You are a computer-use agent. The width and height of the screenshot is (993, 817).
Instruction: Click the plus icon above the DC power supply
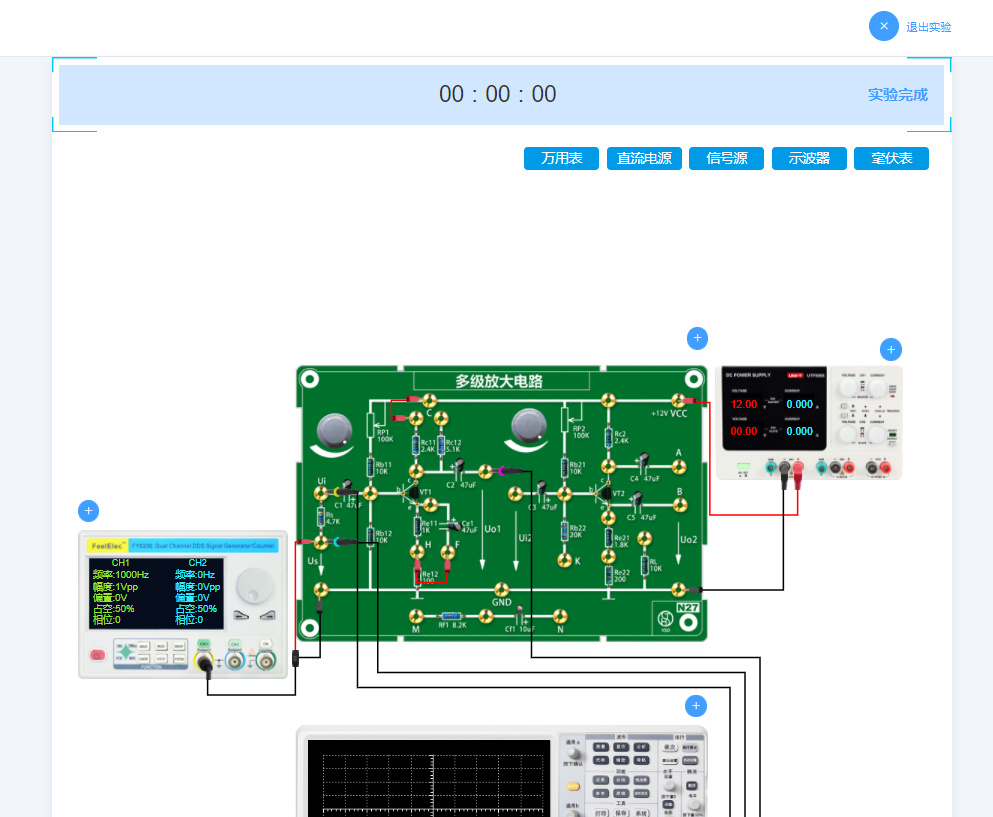891,349
